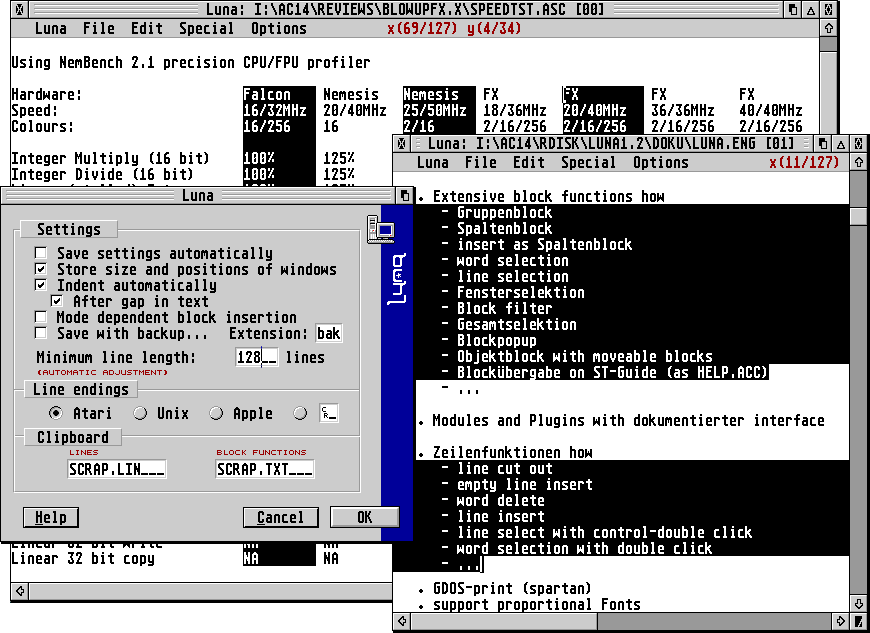Select the Atari line ending radio button
The width and height of the screenshot is (870, 633).
click(55, 413)
